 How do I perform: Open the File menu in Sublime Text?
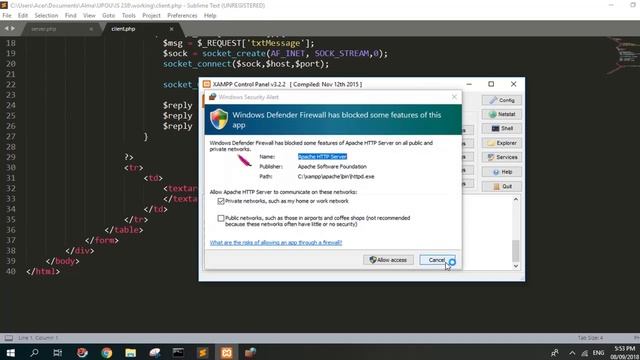click(7, 16)
